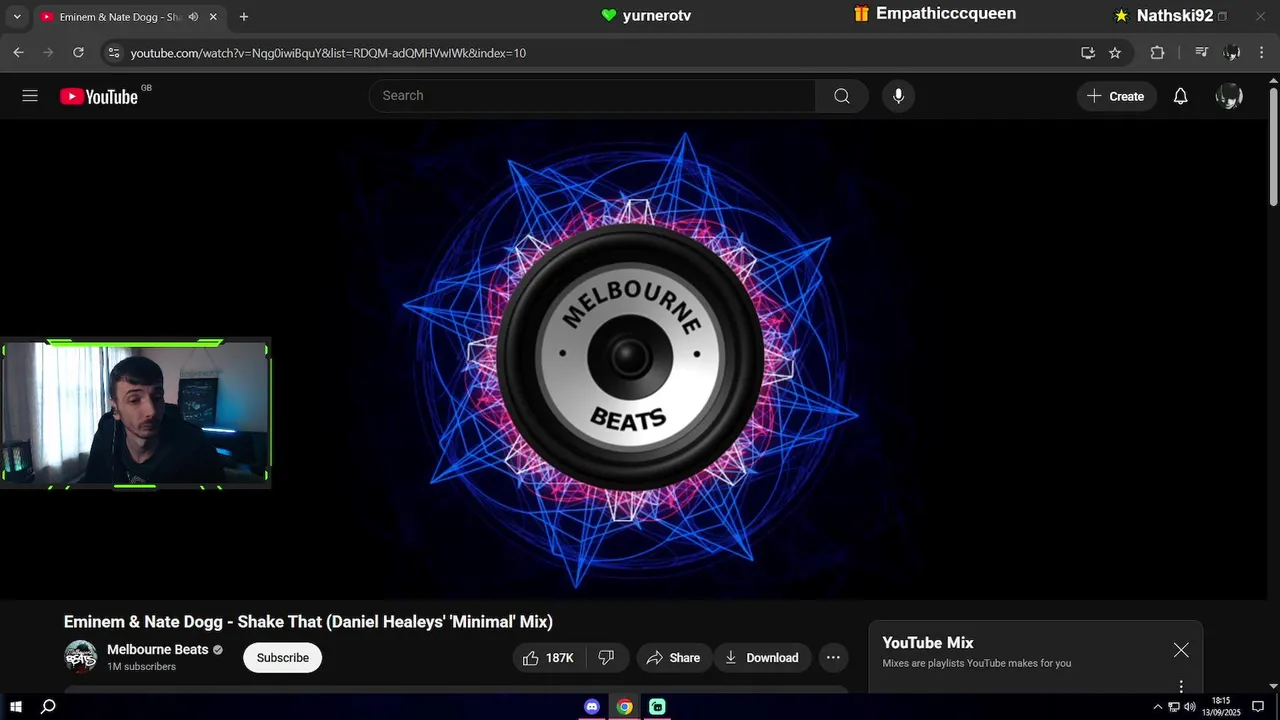
Task: Install app icon in address bar
Action: (x=1088, y=53)
